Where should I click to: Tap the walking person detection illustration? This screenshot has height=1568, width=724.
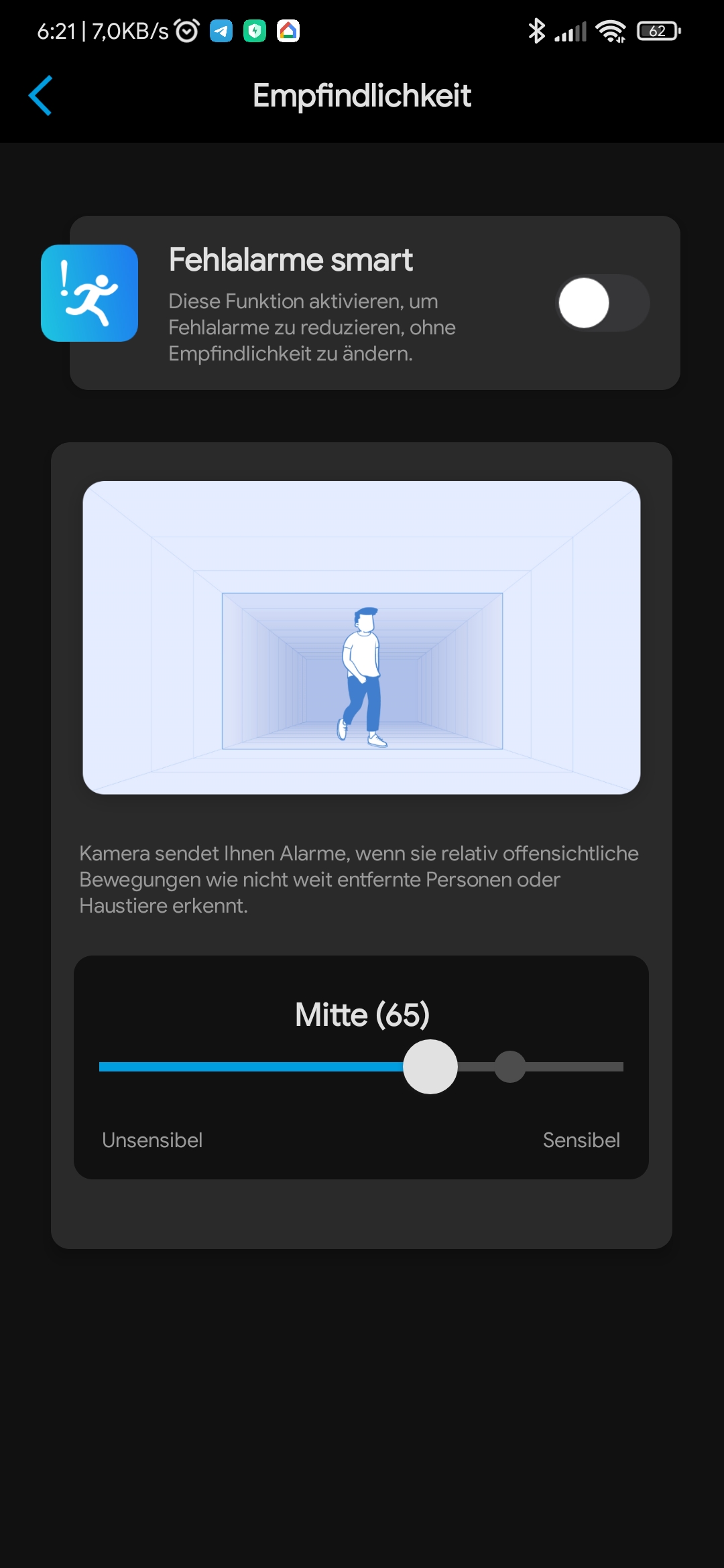click(x=361, y=637)
